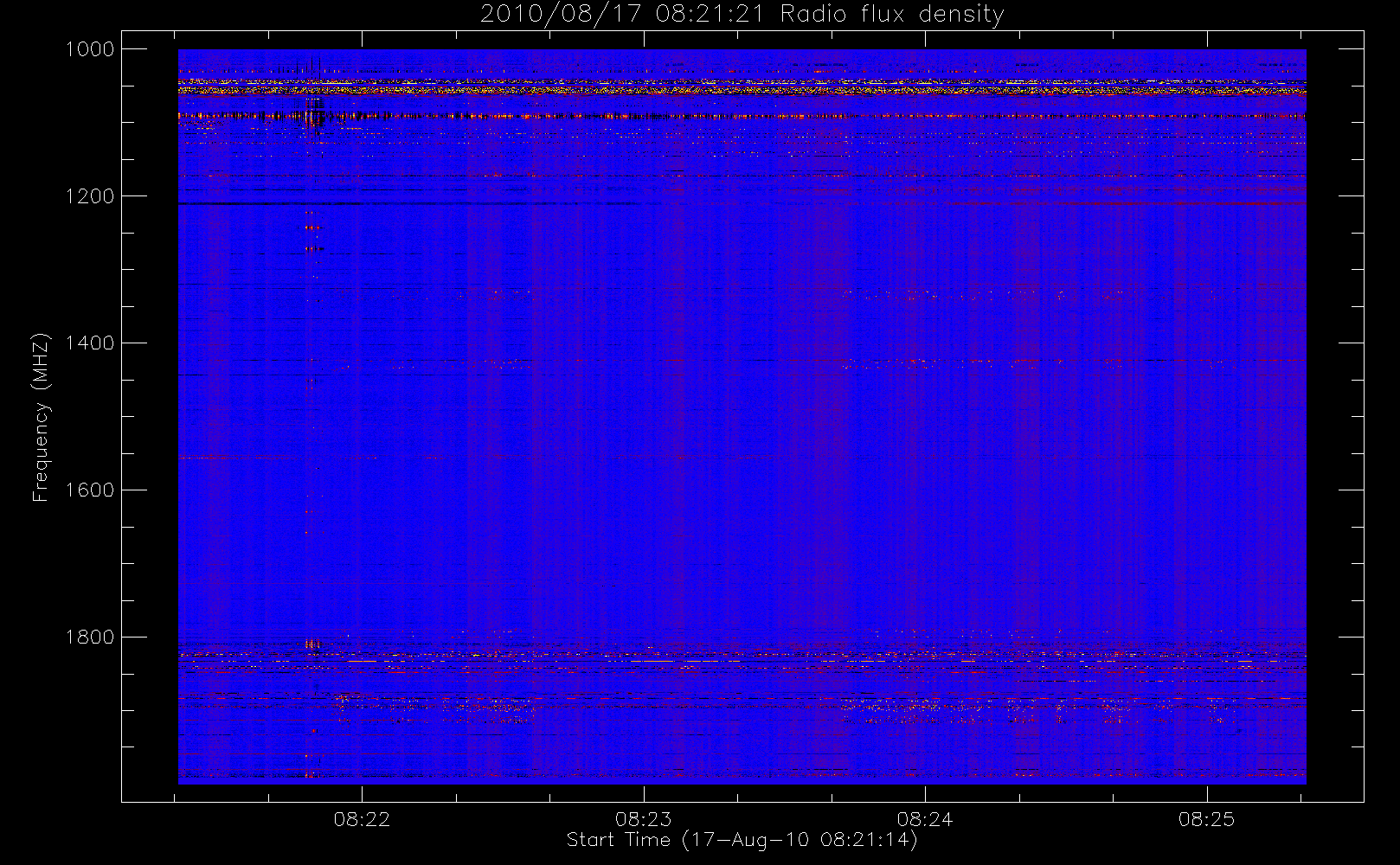Click the 08:25 time tick label
The image size is (1400, 865).
(1206, 818)
